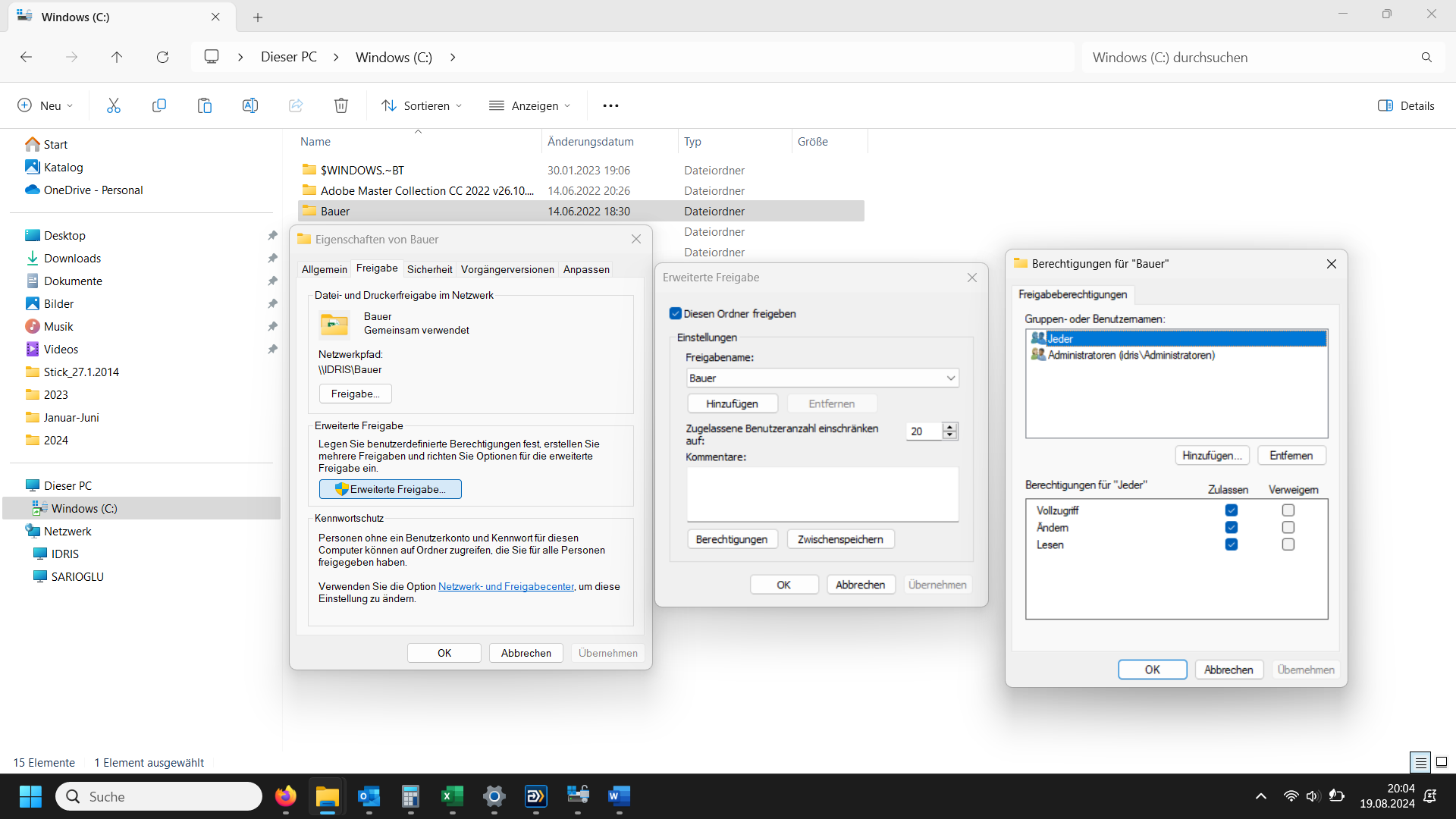
Task: Click the Rename icon in toolbar
Action: click(x=250, y=105)
